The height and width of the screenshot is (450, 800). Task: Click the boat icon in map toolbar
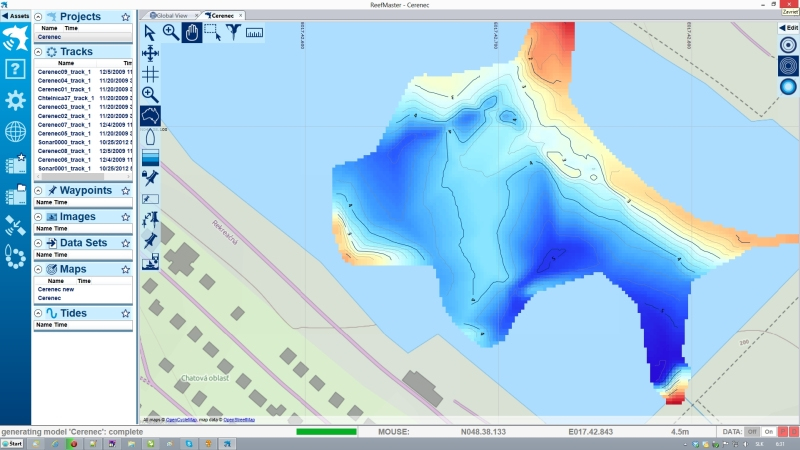pos(150,137)
